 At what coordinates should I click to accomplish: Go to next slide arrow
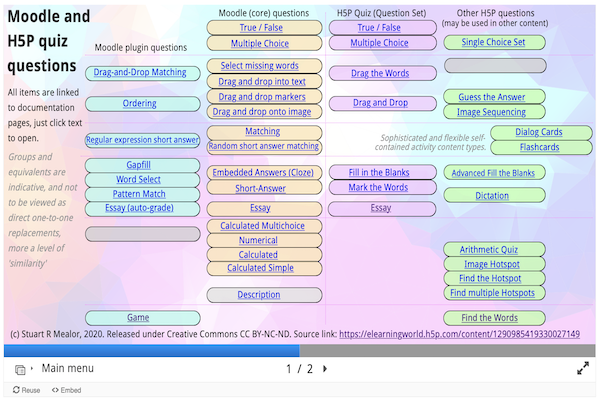pyautogui.click(x=325, y=369)
